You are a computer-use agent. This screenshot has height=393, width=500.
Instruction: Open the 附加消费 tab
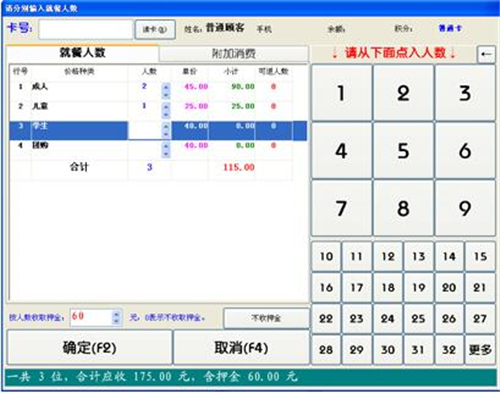[x=234, y=54]
